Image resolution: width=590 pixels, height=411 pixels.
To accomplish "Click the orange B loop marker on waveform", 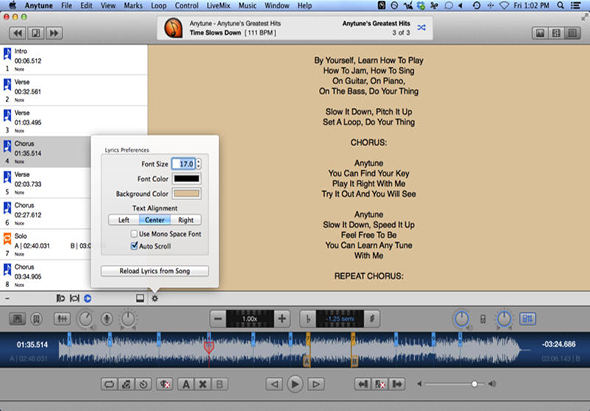I will (354, 362).
